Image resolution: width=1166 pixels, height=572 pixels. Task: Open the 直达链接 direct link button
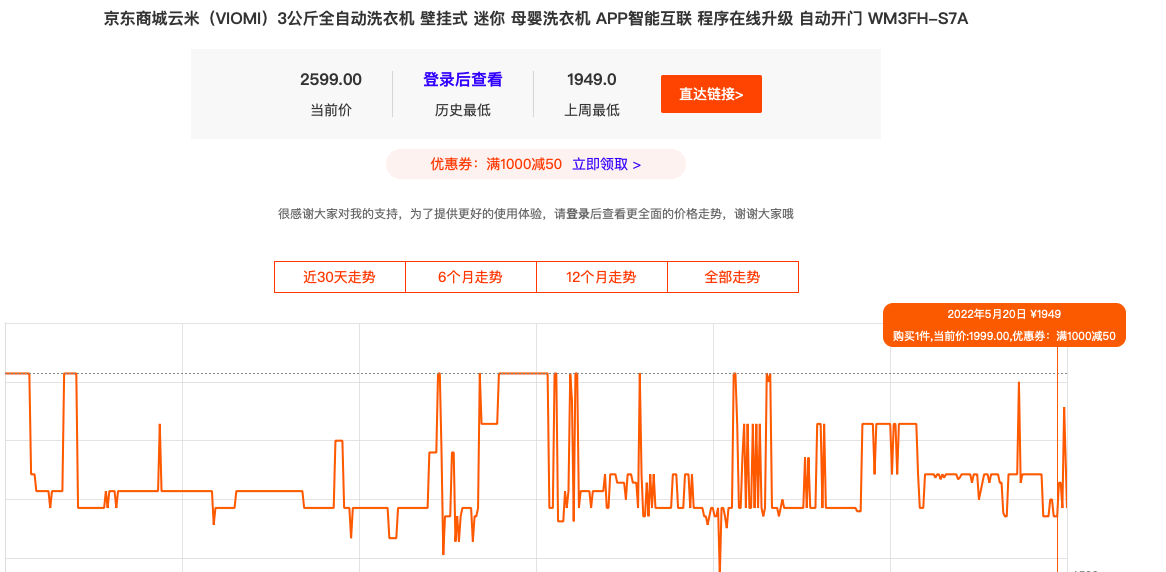tap(711, 94)
